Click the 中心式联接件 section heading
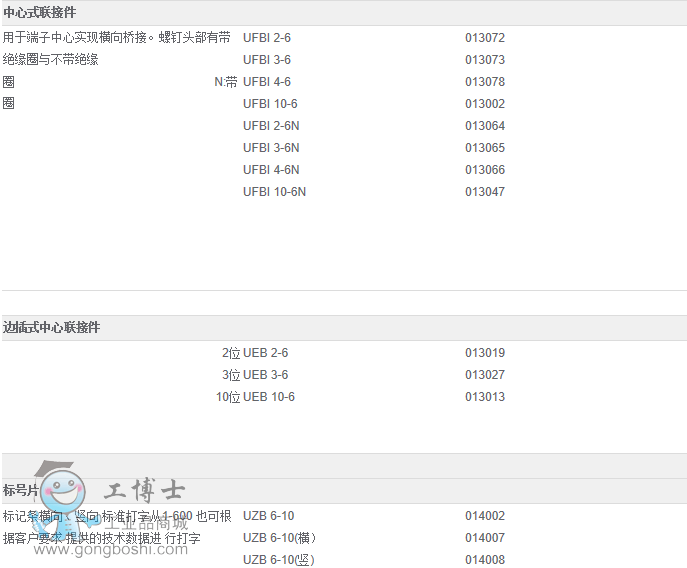The image size is (687, 568). [x=39, y=13]
